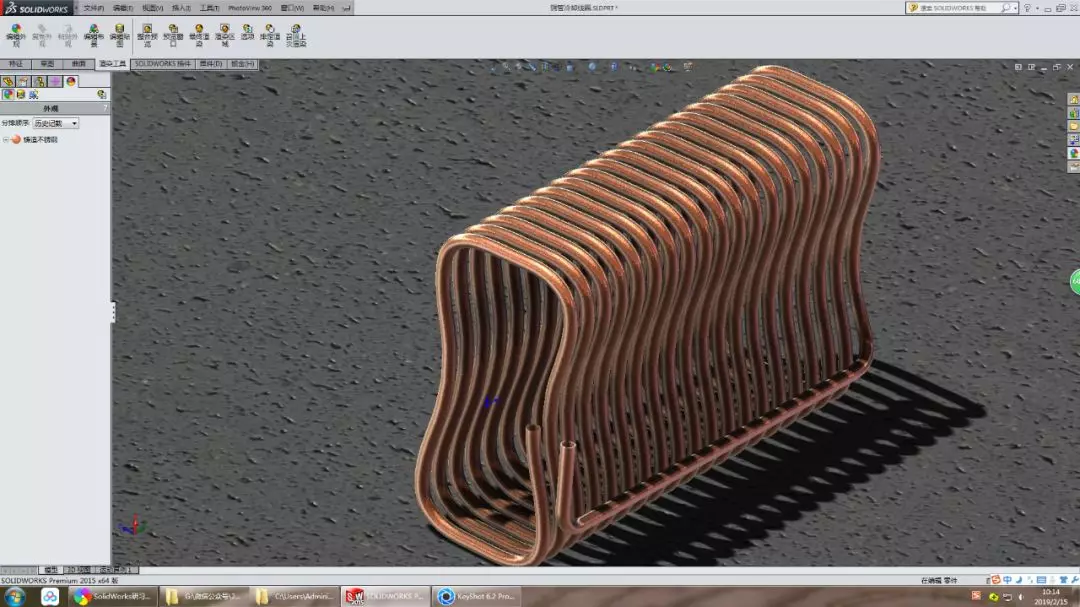The image size is (1080, 607).
Task: Switch to the Sketch command tab
Action: tap(47, 64)
